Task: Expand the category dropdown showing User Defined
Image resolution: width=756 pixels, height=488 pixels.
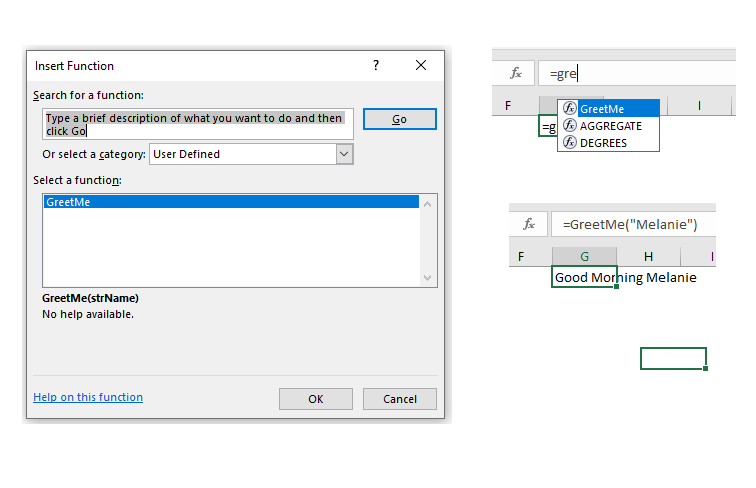Action: pyautogui.click(x=344, y=154)
